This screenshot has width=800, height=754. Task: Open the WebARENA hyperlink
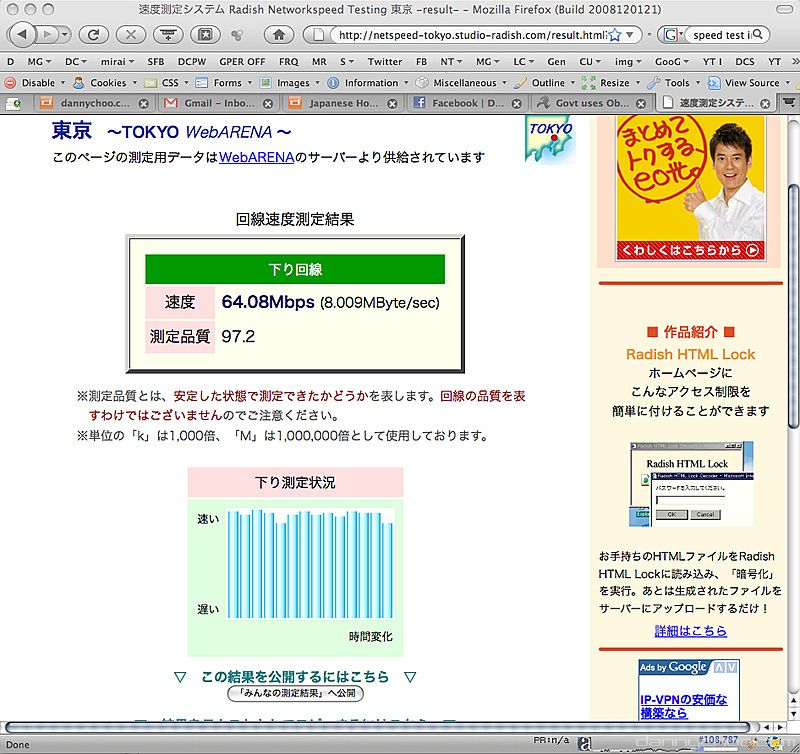click(256, 157)
